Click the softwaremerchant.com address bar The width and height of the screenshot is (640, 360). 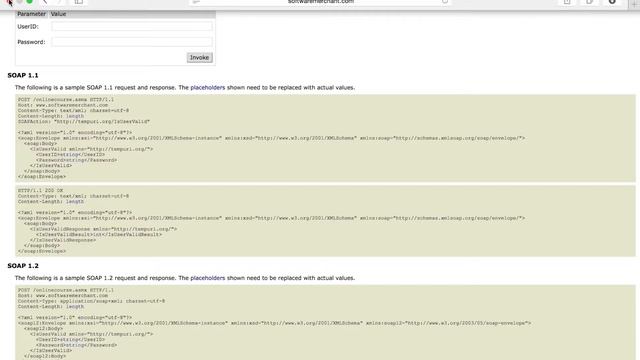pyautogui.click(x=321, y=2)
